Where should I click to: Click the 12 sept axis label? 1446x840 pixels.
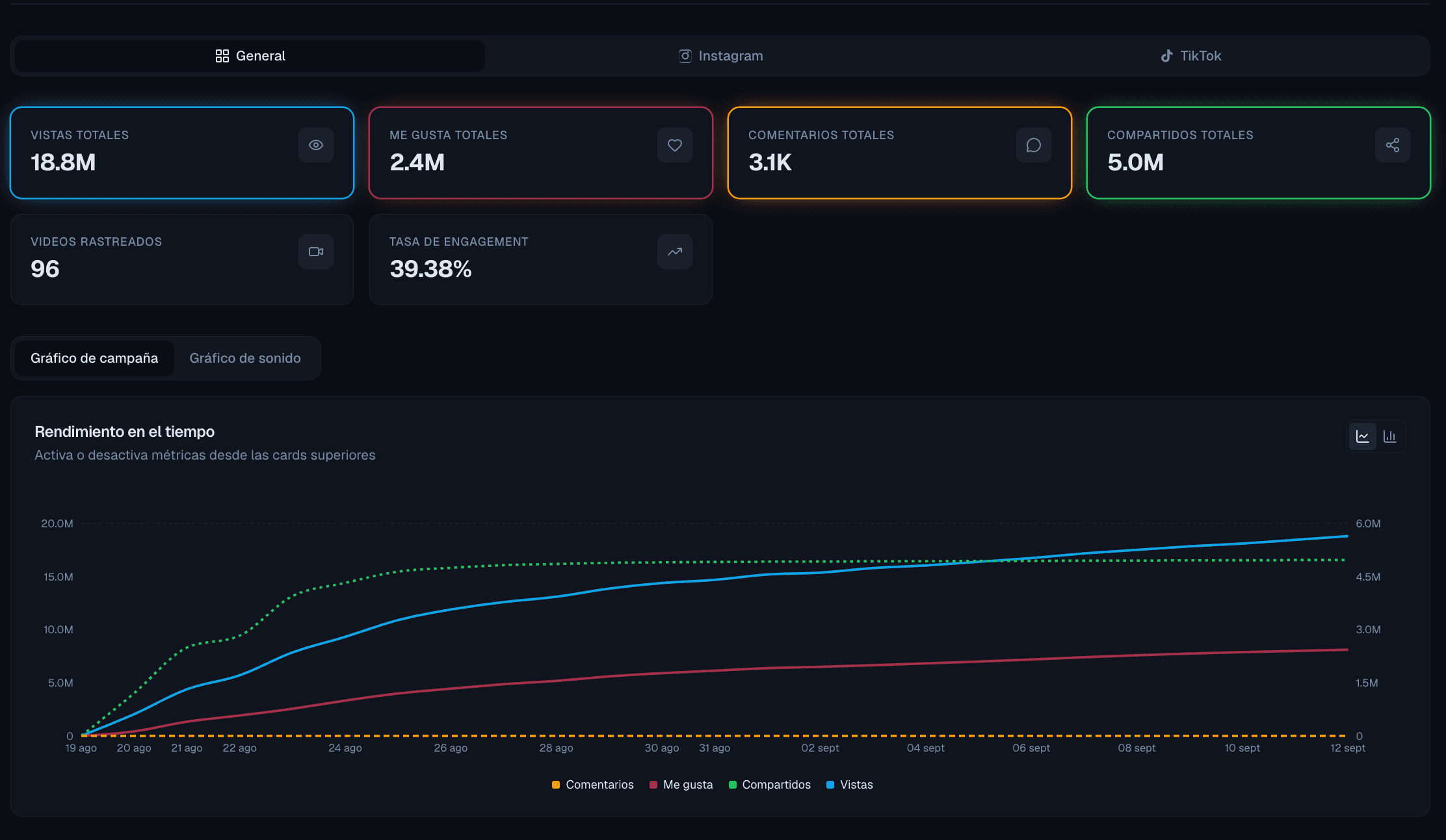pyautogui.click(x=1347, y=748)
